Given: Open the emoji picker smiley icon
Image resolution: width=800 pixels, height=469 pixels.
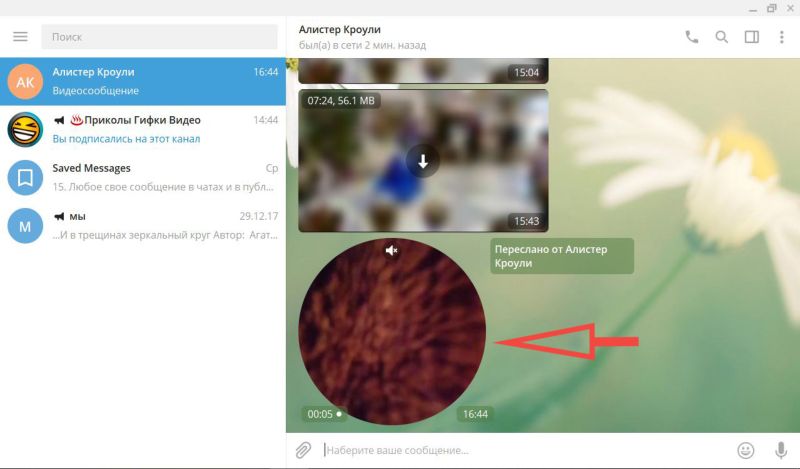Looking at the screenshot, I should (x=746, y=450).
